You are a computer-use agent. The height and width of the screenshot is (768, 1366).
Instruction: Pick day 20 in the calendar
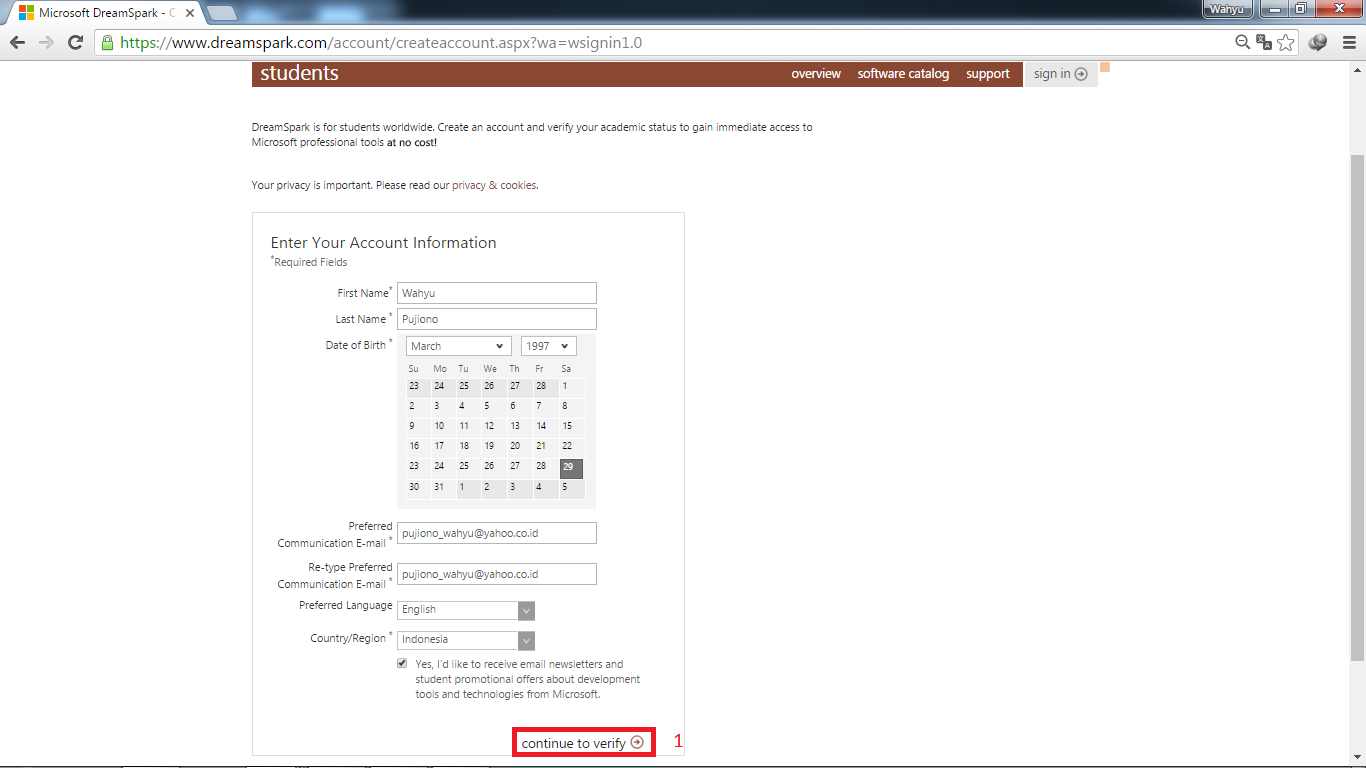pos(519,448)
